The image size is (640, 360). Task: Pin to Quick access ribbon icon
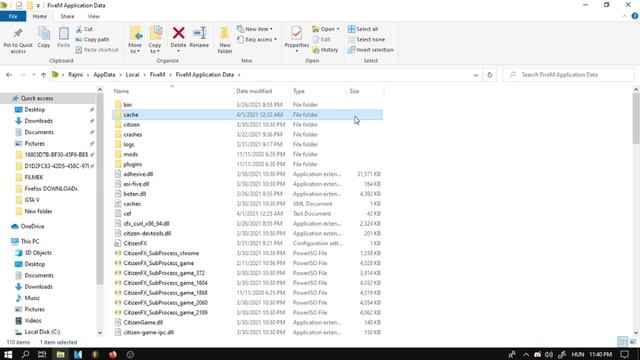[x=18, y=40]
